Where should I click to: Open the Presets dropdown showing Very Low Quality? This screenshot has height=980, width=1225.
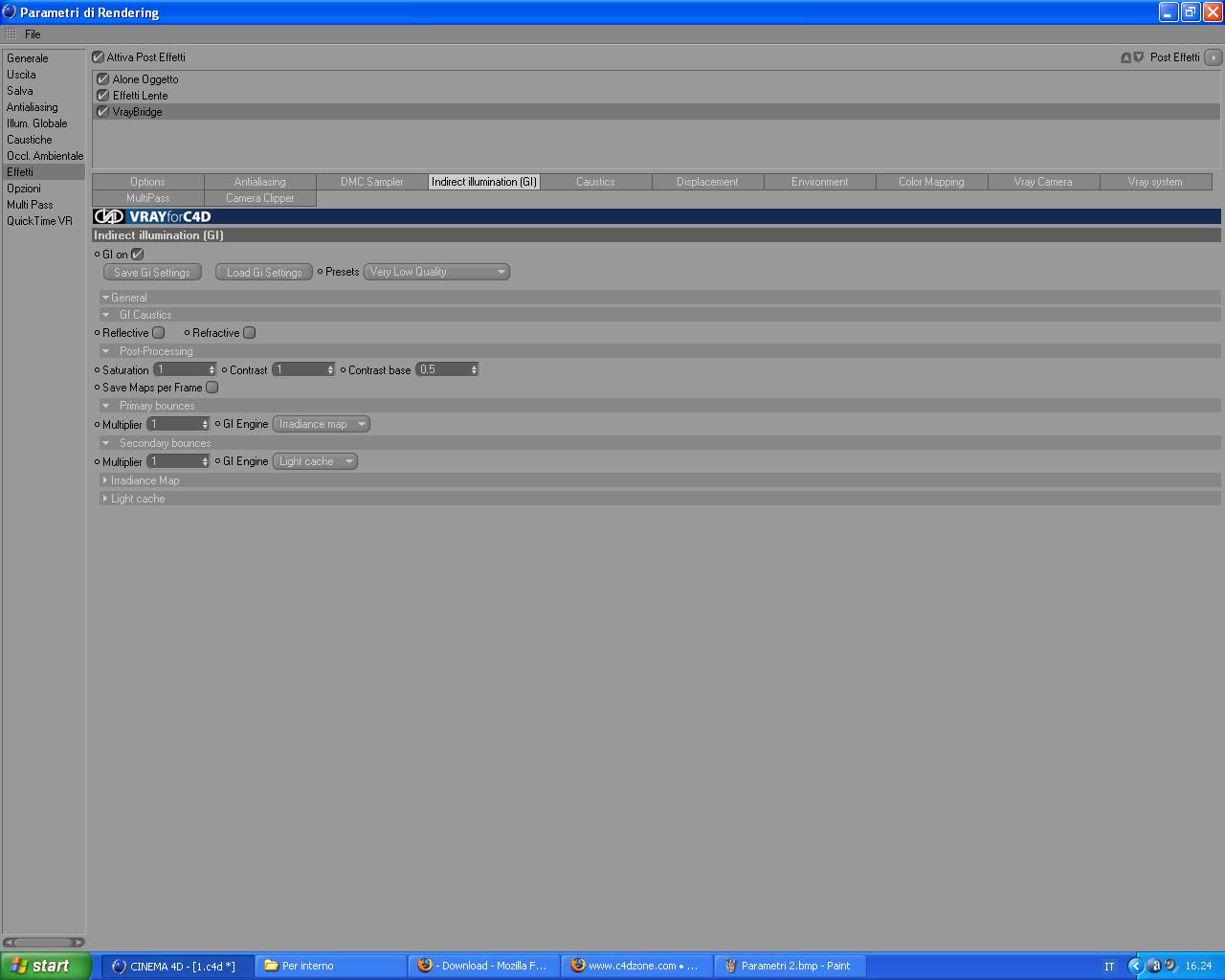[x=436, y=272]
